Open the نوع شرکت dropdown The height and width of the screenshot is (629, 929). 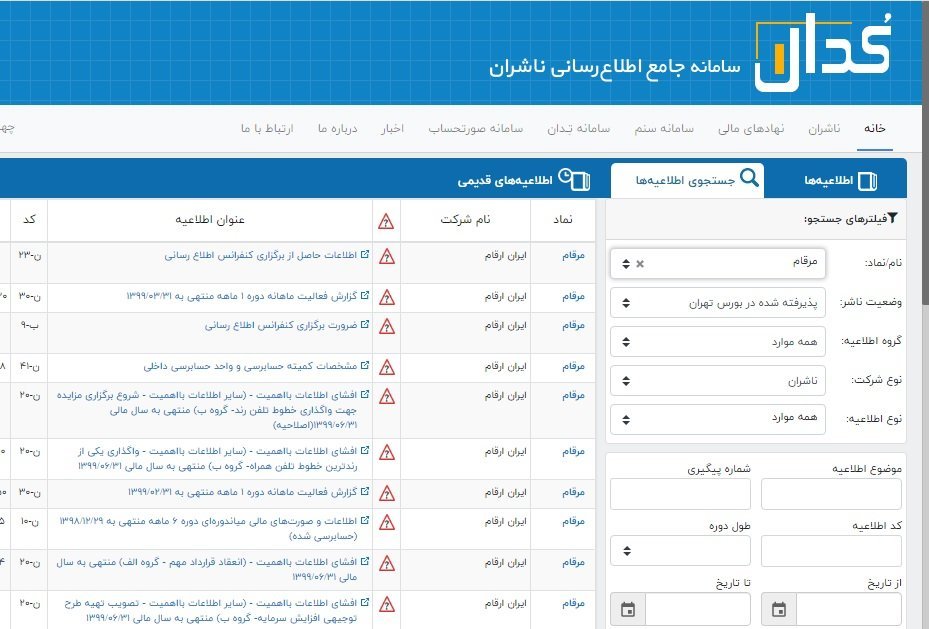(x=718, y=380)
